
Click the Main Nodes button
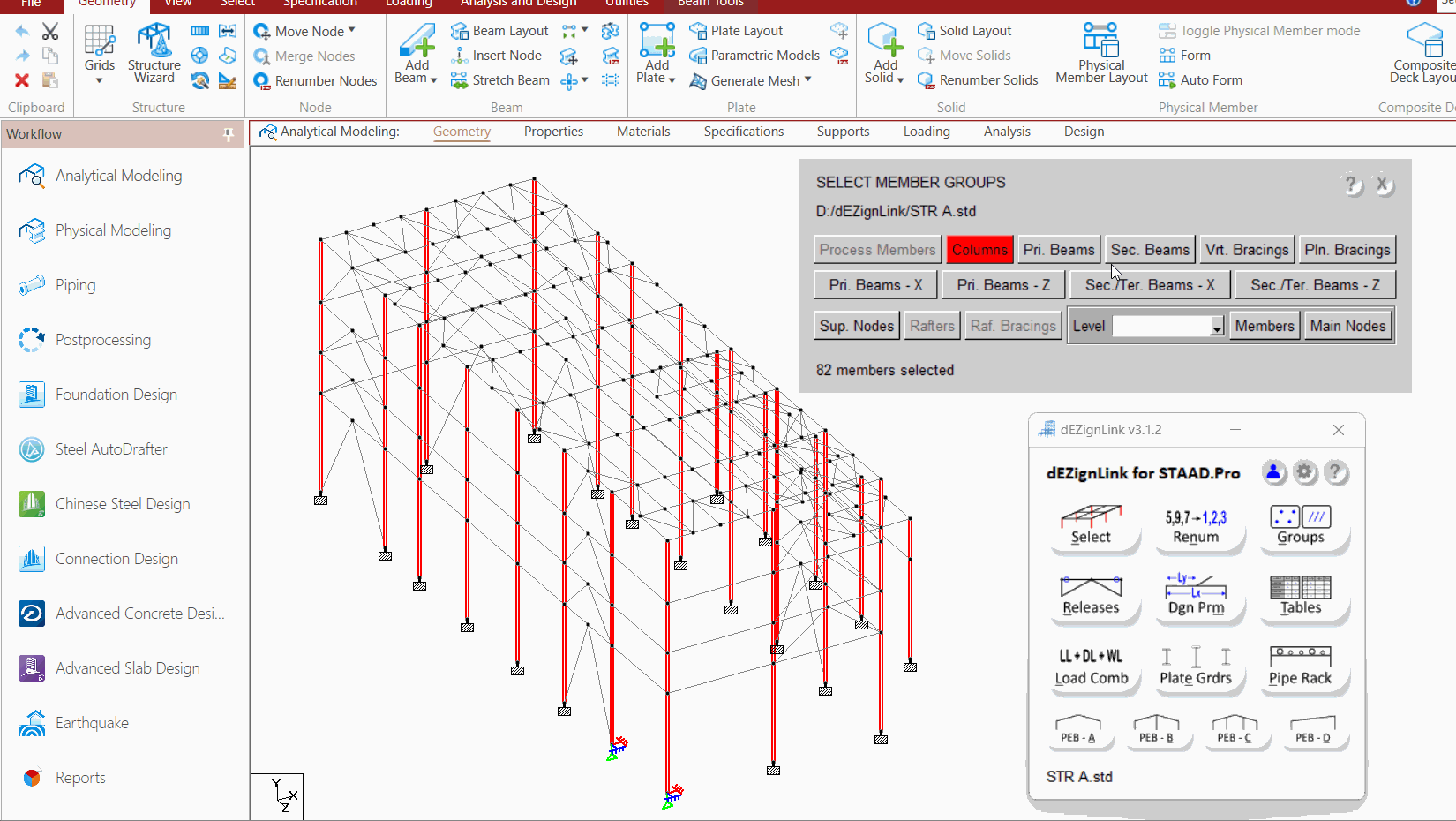coord(1347,326)
